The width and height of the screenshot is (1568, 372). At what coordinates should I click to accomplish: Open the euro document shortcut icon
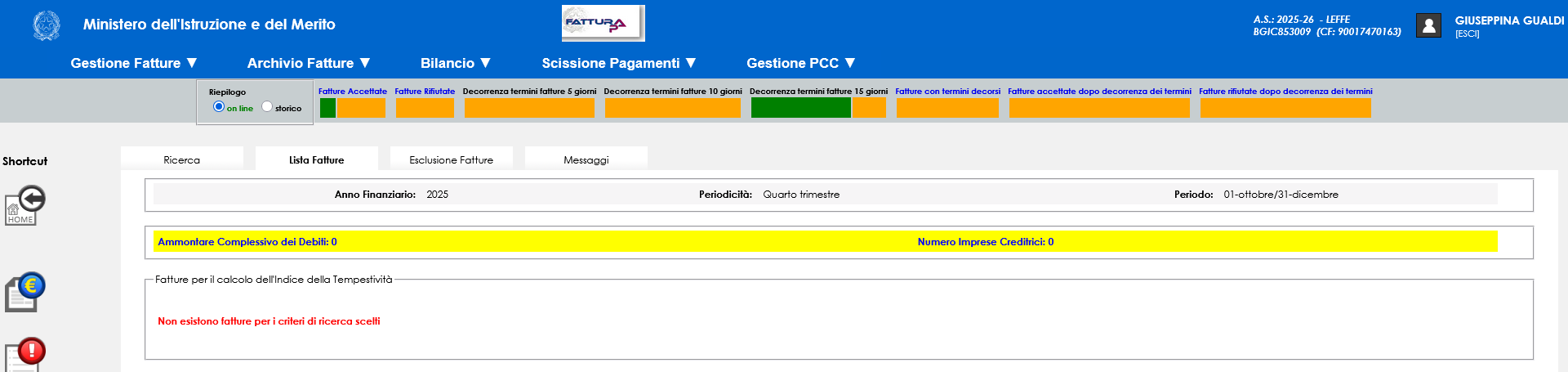point(24,292)
